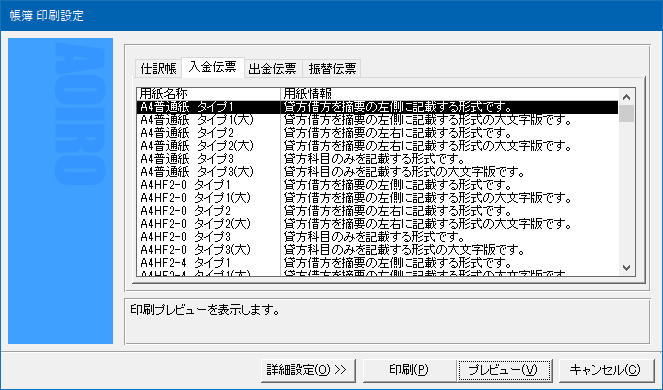The image size is (663, 390).
Task: Click the 印刷(P) button
Action: tap(409, 370)
